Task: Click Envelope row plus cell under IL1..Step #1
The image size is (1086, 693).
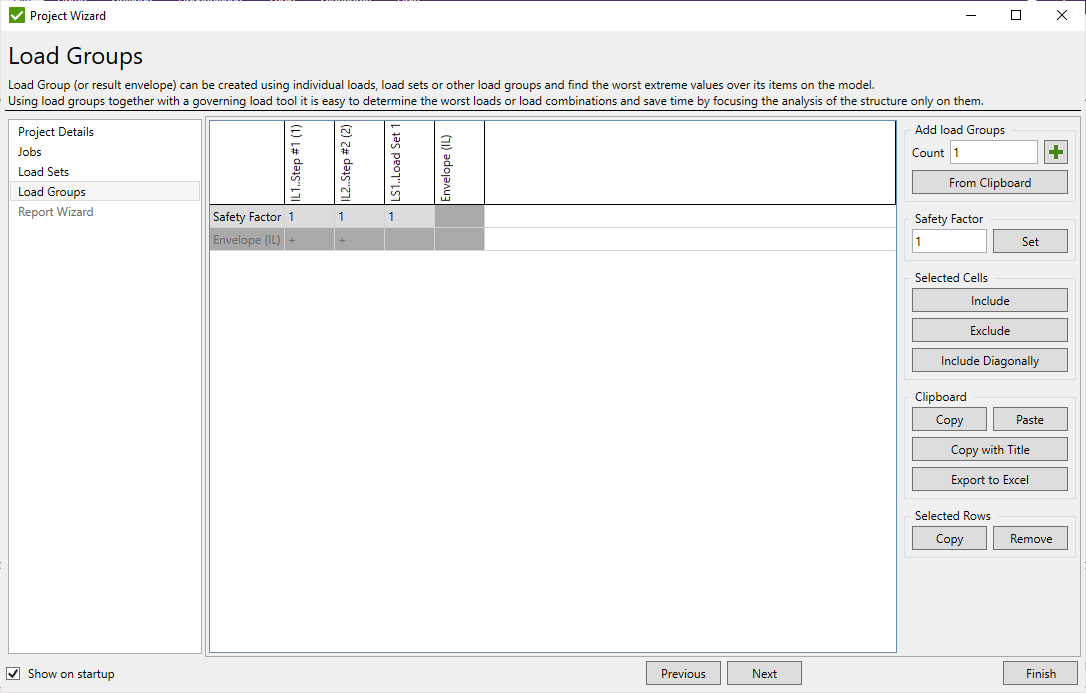Action: click(x=310, y=240)
